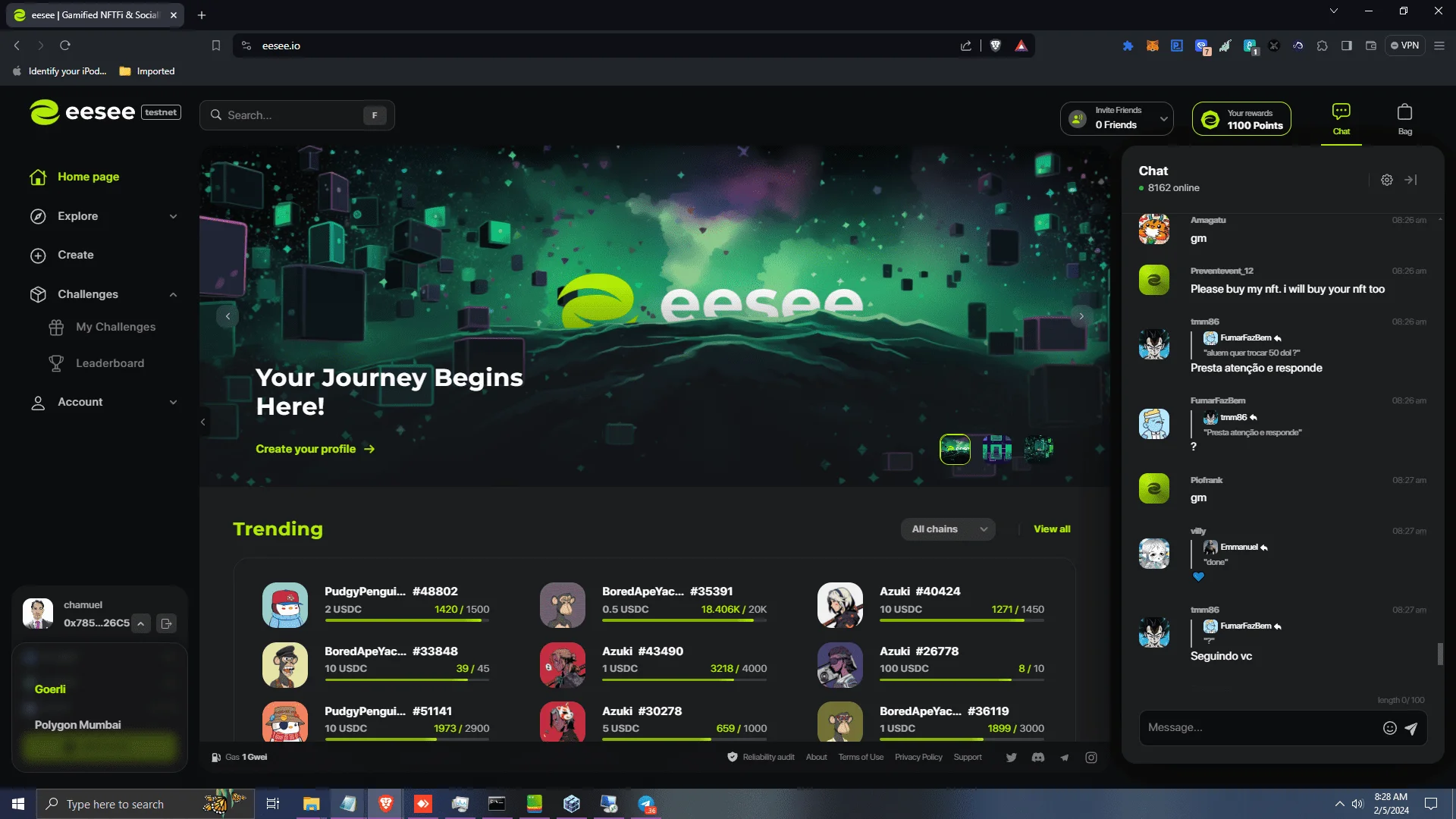
Task: Open eesee Discord link in footer
Action: 1037,757
